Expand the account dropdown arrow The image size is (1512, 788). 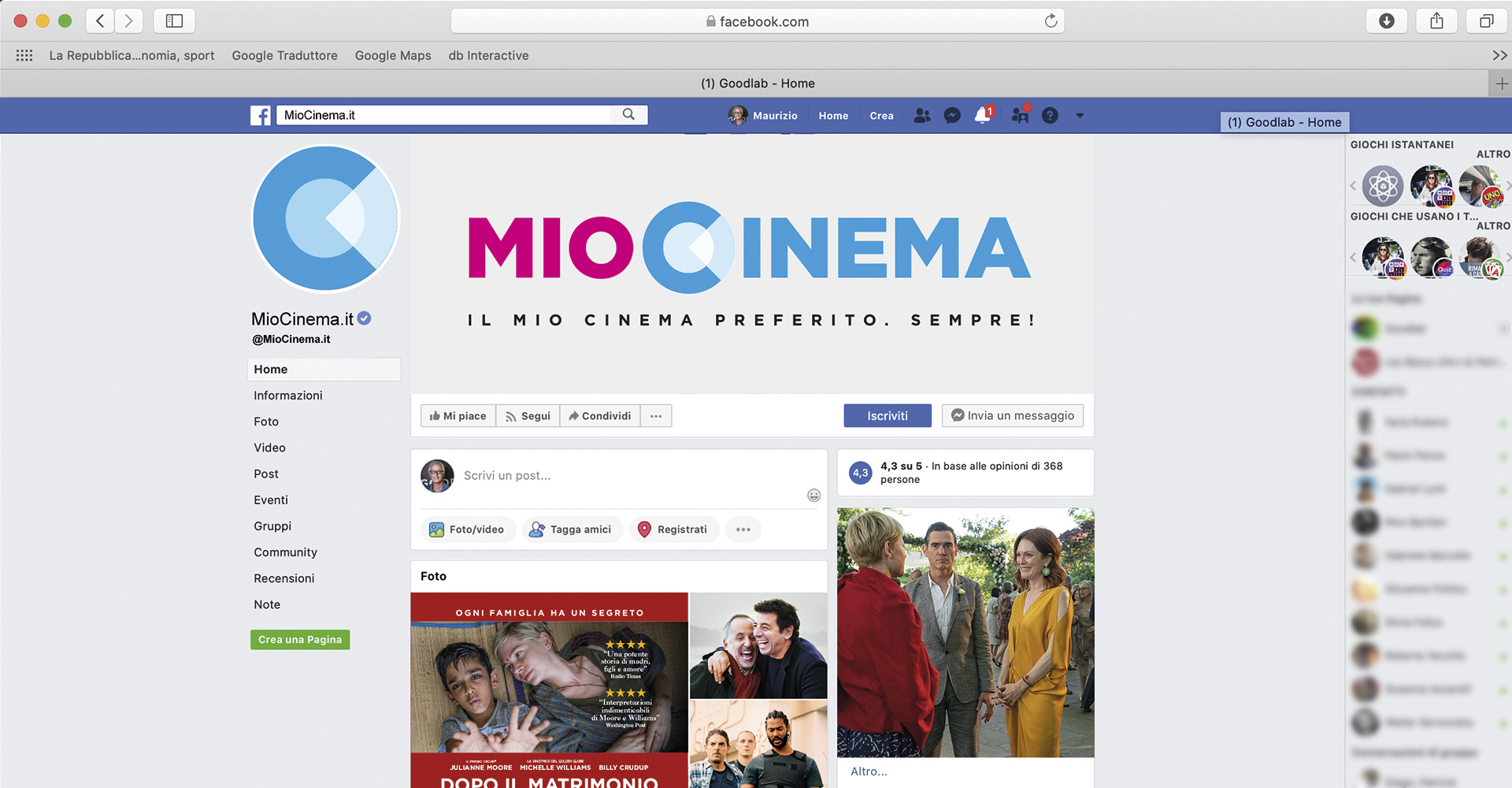pos(1080,116)
